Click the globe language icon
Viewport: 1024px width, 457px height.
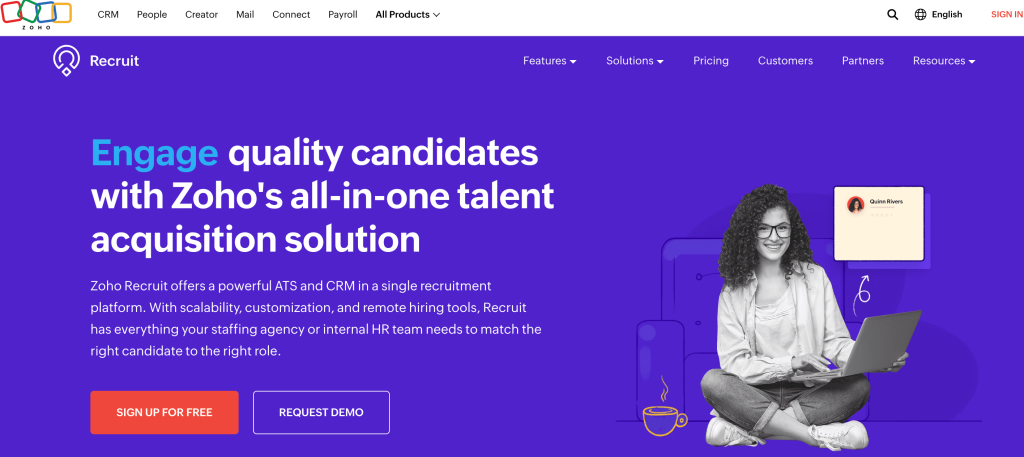(920, 14)
